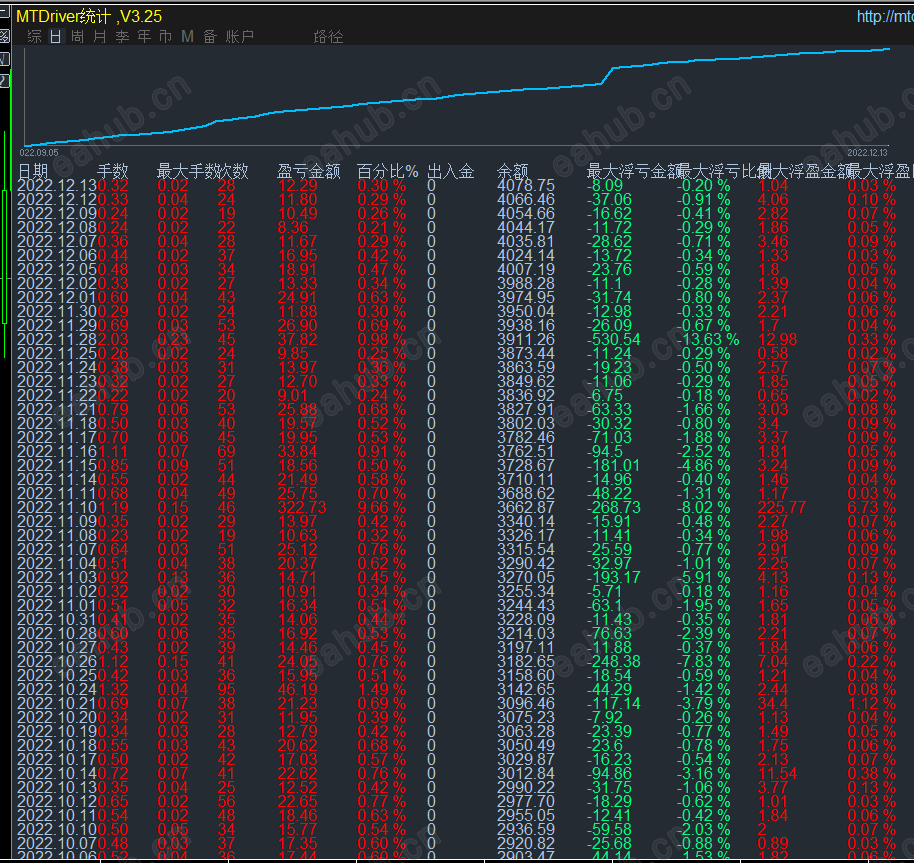Viewport: 914px width, 863px height.
Task: Open the 币 currency tab
Action: tap(166, 37)
